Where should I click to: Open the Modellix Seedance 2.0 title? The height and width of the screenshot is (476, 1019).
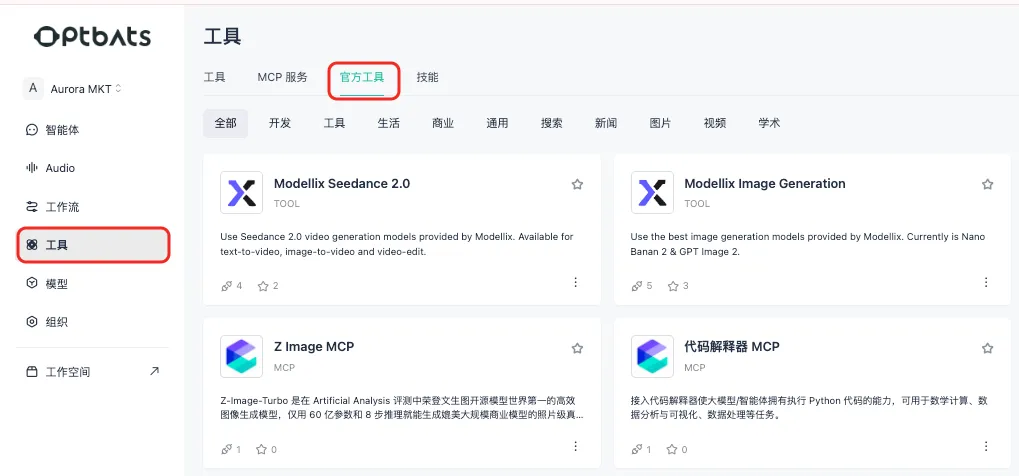point(342,184)
